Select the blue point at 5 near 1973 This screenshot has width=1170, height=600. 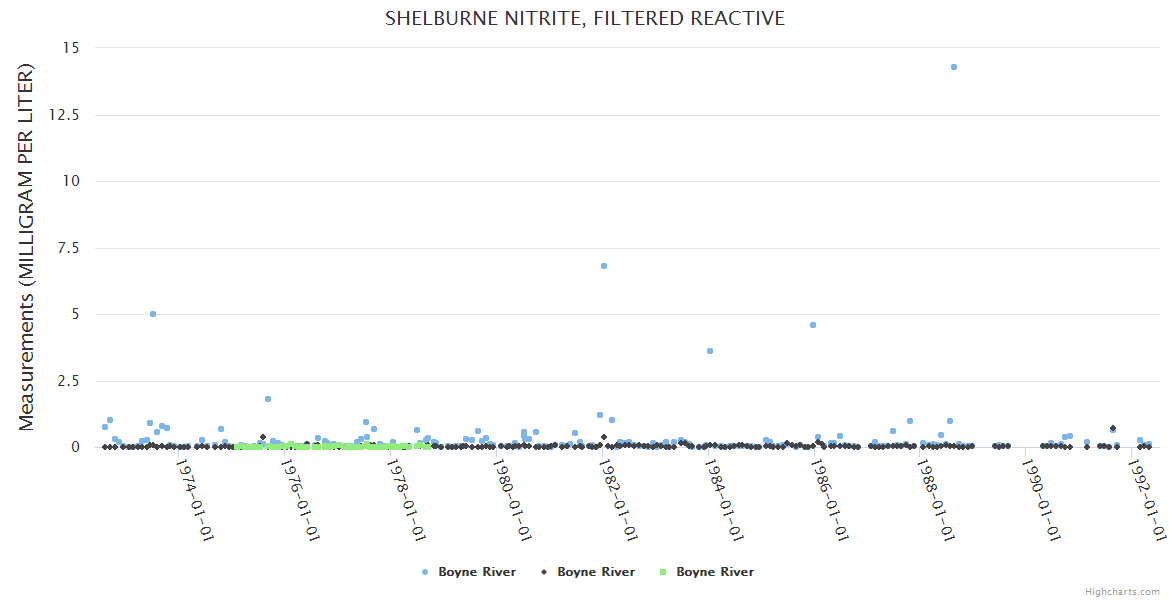point(153,314)
